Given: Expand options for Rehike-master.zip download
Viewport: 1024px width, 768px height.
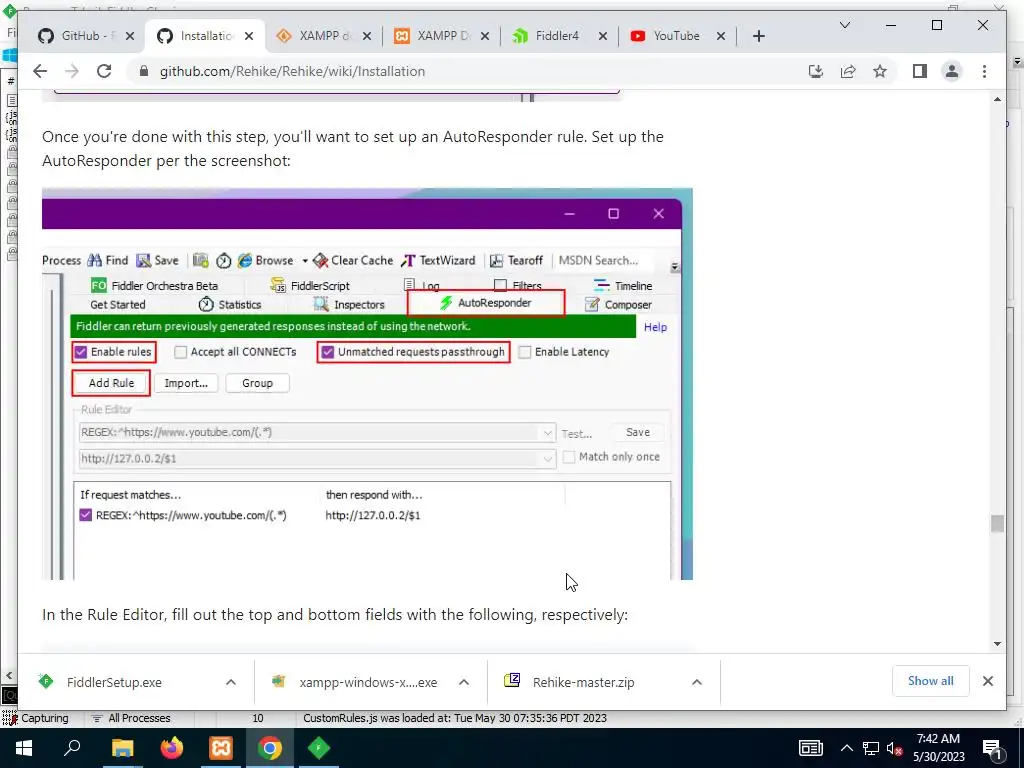Looking at the screenshot, I should 697,682.
